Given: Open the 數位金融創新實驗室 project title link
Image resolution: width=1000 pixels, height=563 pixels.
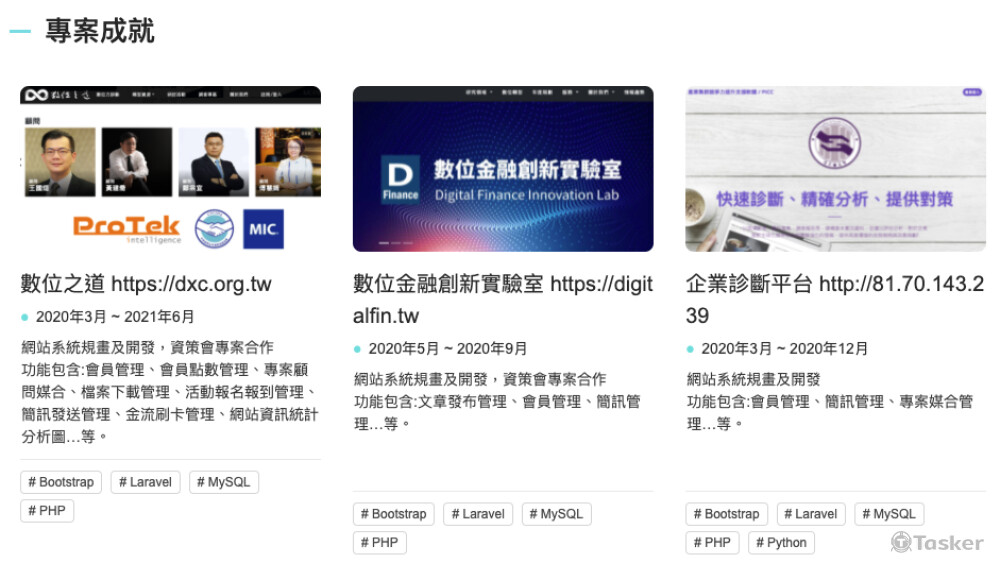Looking at the screenshot, I should 502,299.
